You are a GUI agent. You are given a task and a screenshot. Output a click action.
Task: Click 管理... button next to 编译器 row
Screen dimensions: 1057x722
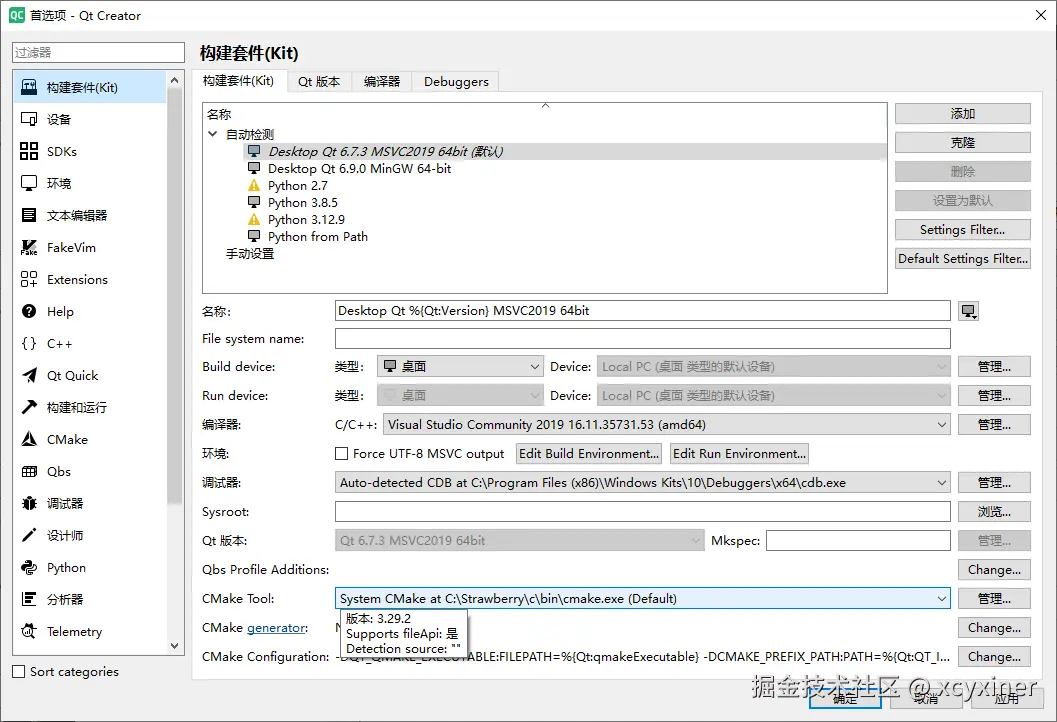994,425
